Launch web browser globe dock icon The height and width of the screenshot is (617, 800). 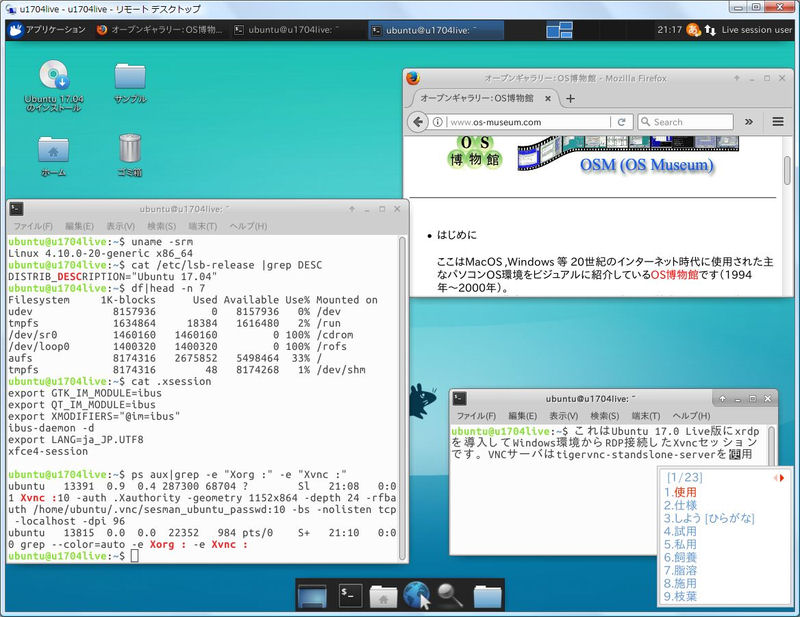tap(417, 595)
